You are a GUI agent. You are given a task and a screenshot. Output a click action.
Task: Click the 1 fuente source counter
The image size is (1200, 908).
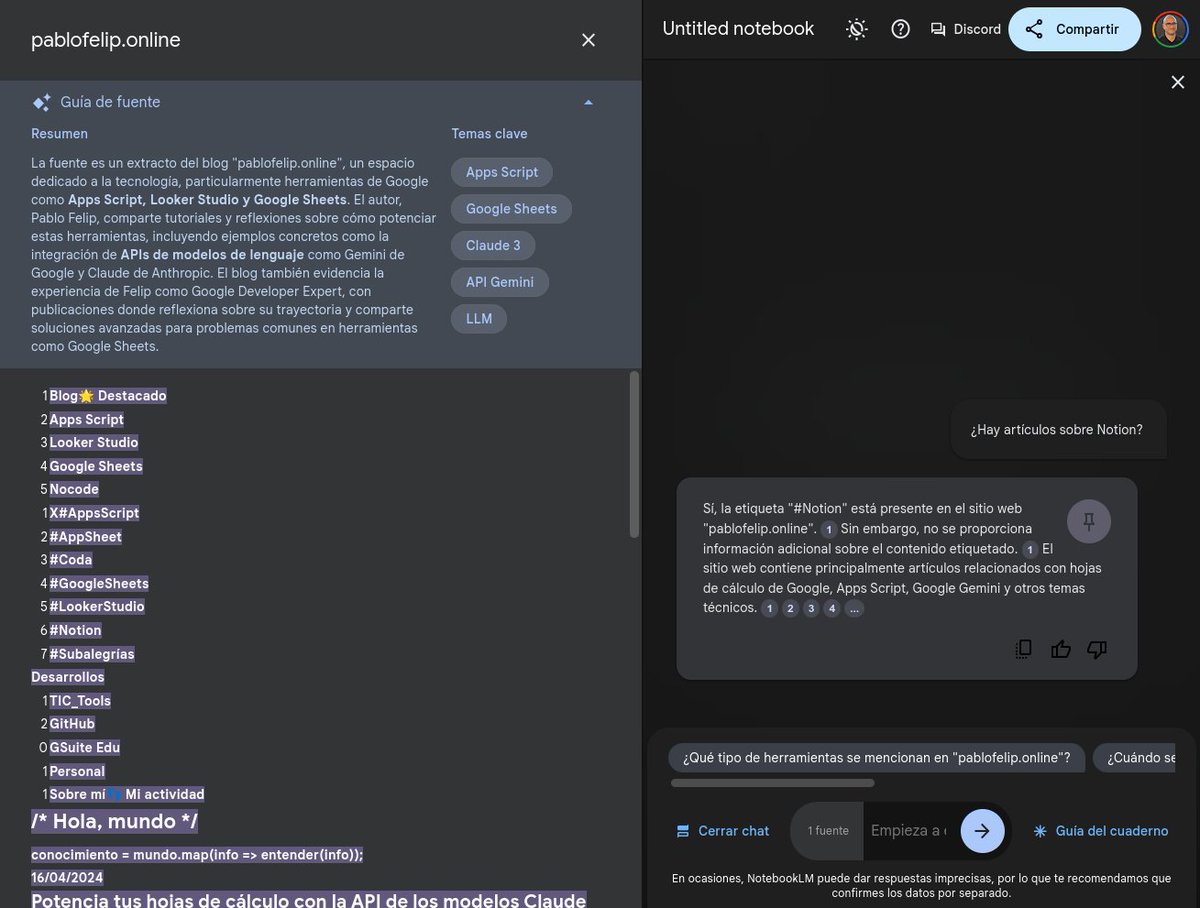point(828,831)
